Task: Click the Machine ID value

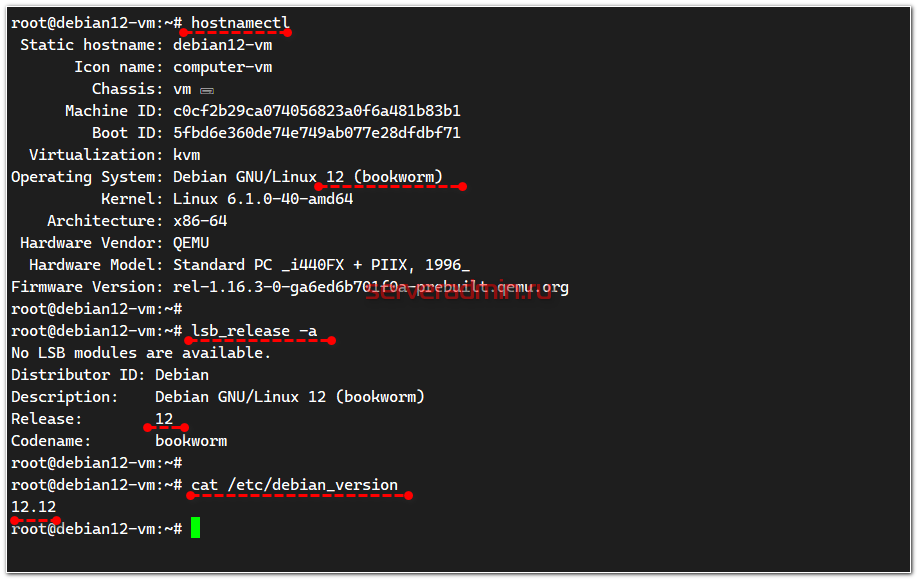Action: [x=316, y=111]
